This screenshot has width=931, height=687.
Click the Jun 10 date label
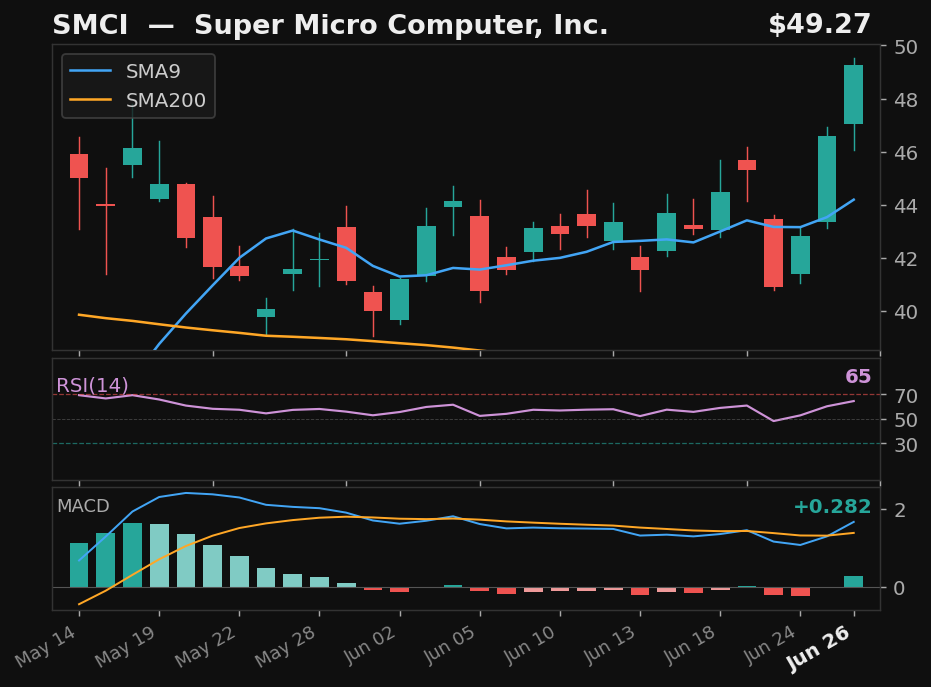click(x=531, y=645)
